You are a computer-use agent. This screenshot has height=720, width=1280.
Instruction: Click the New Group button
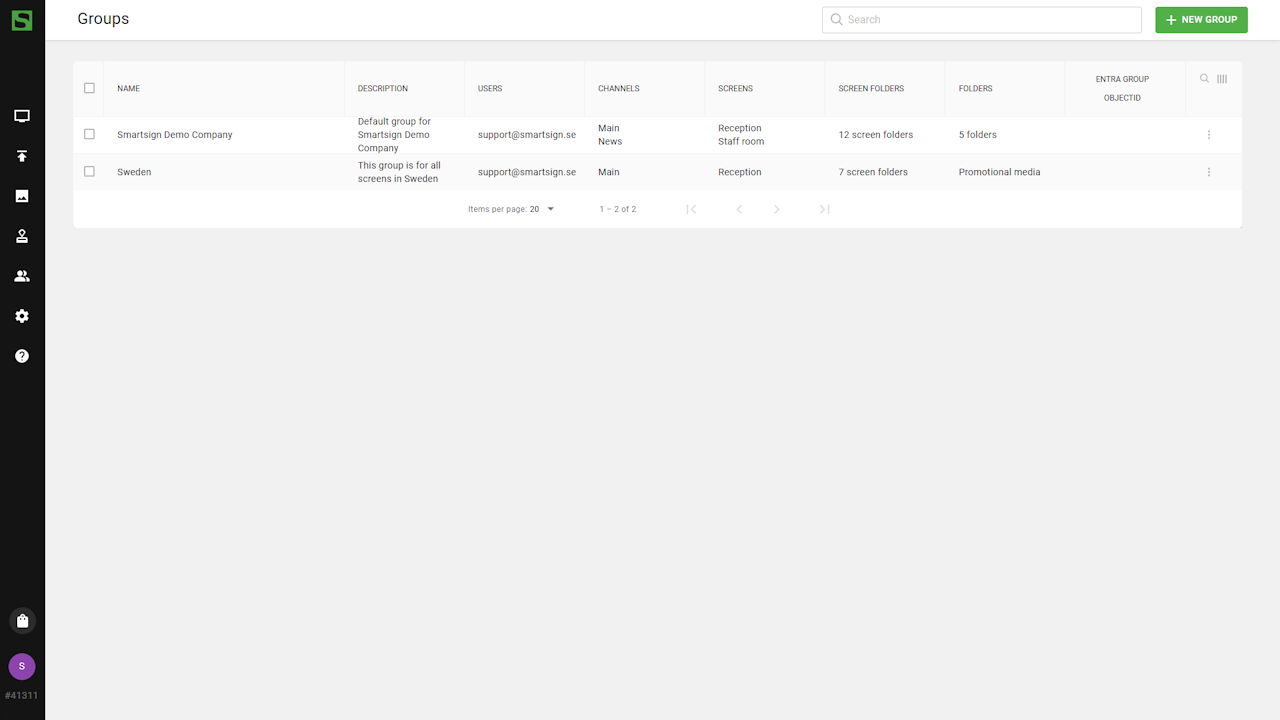[x=1201, y=20]
